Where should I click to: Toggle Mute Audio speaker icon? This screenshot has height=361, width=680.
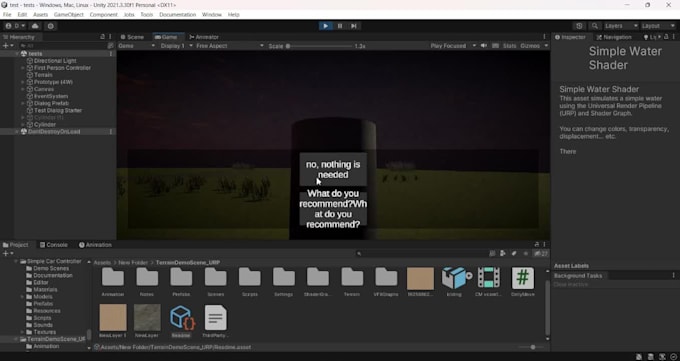(484, 46)
